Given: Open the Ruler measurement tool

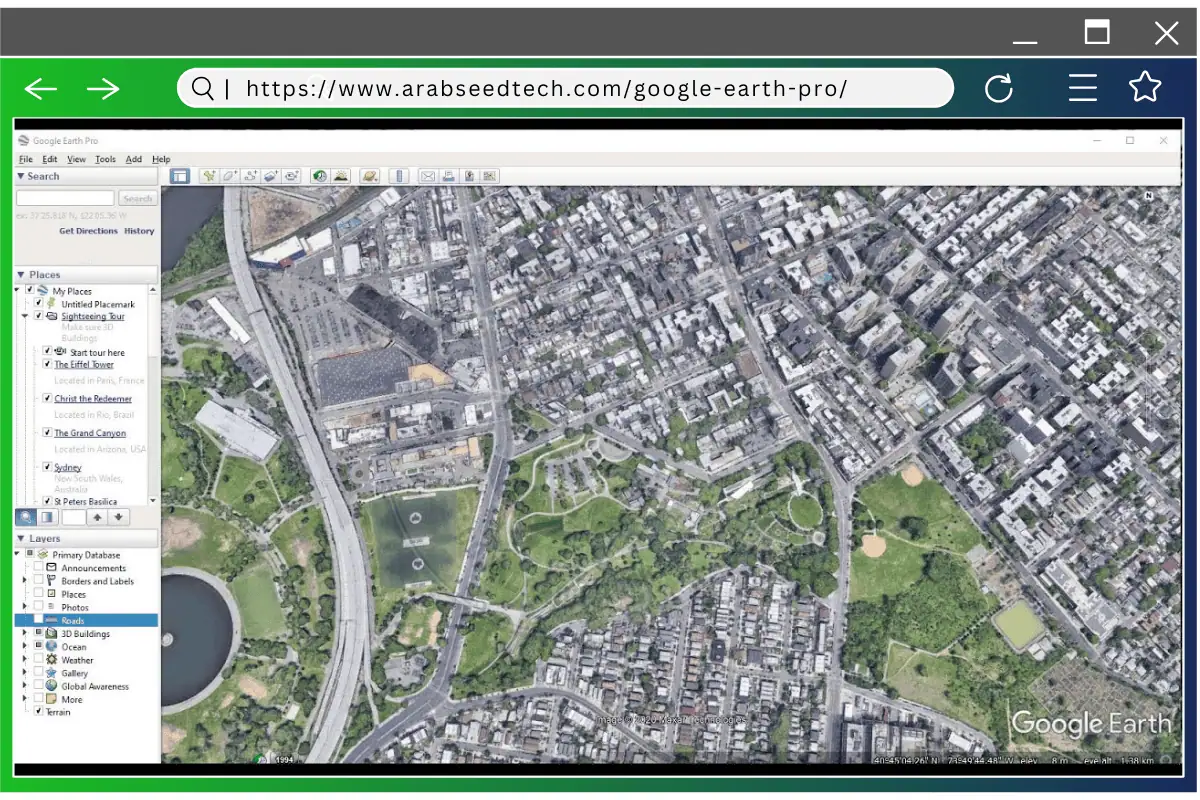Looking at the screenshot, I should pyautogui.click(x=399, y=176).
